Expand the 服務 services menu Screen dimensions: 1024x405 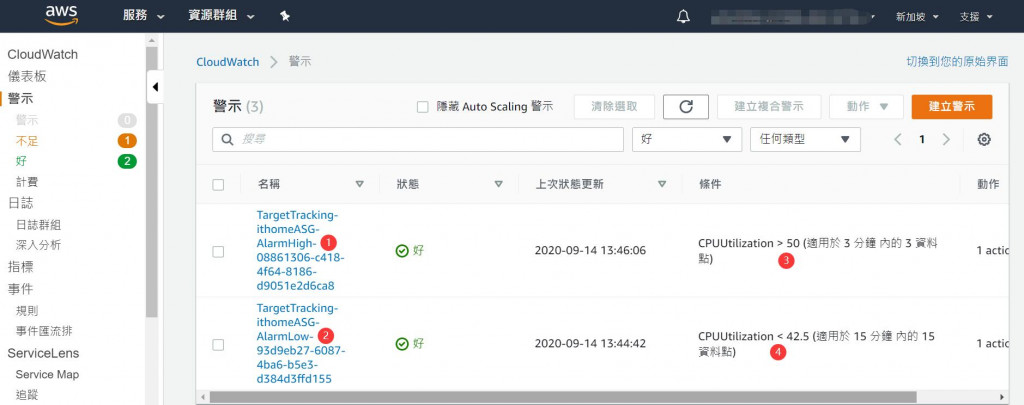coord(148,16)
